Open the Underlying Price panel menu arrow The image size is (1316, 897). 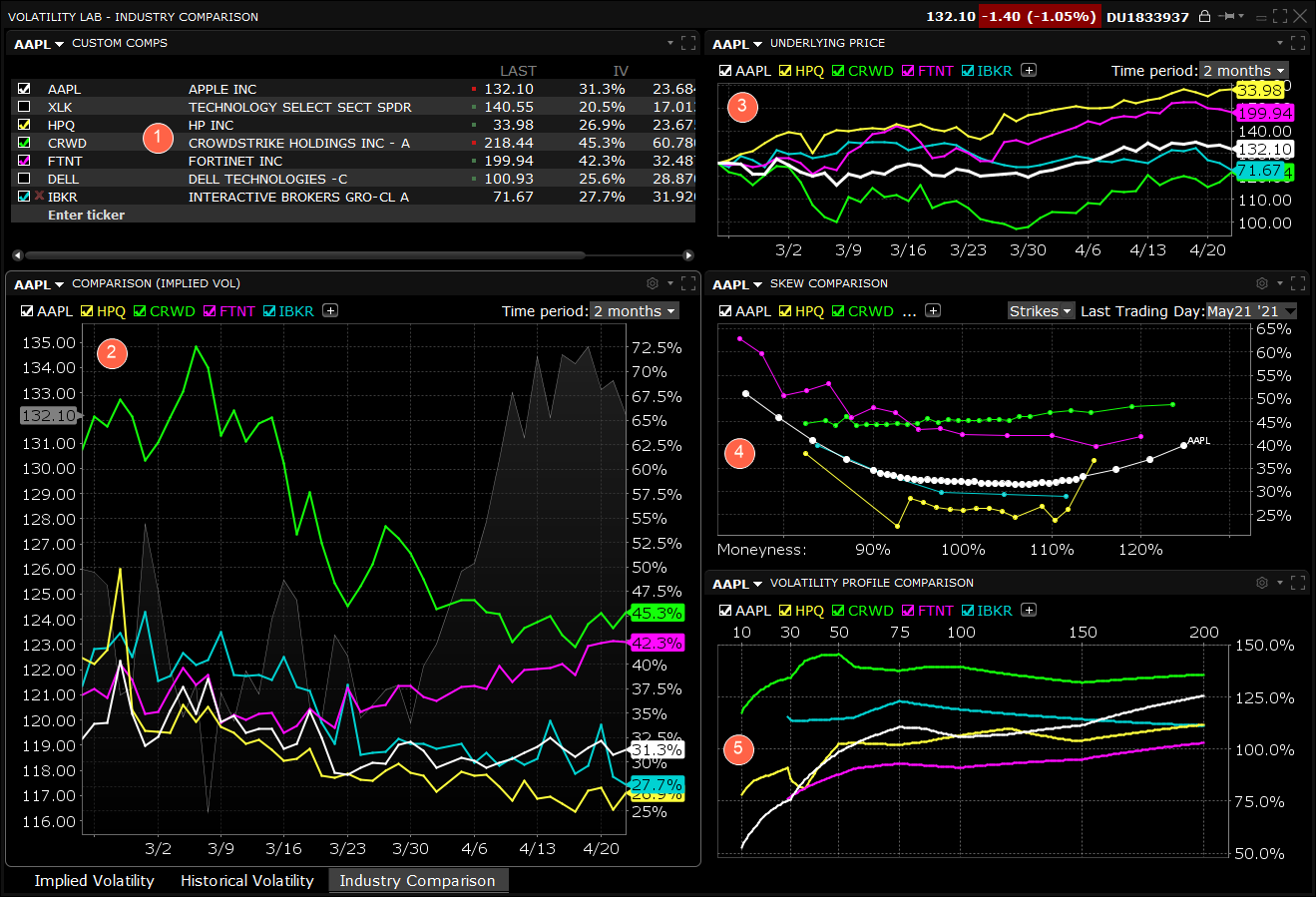pos(1280,43)
